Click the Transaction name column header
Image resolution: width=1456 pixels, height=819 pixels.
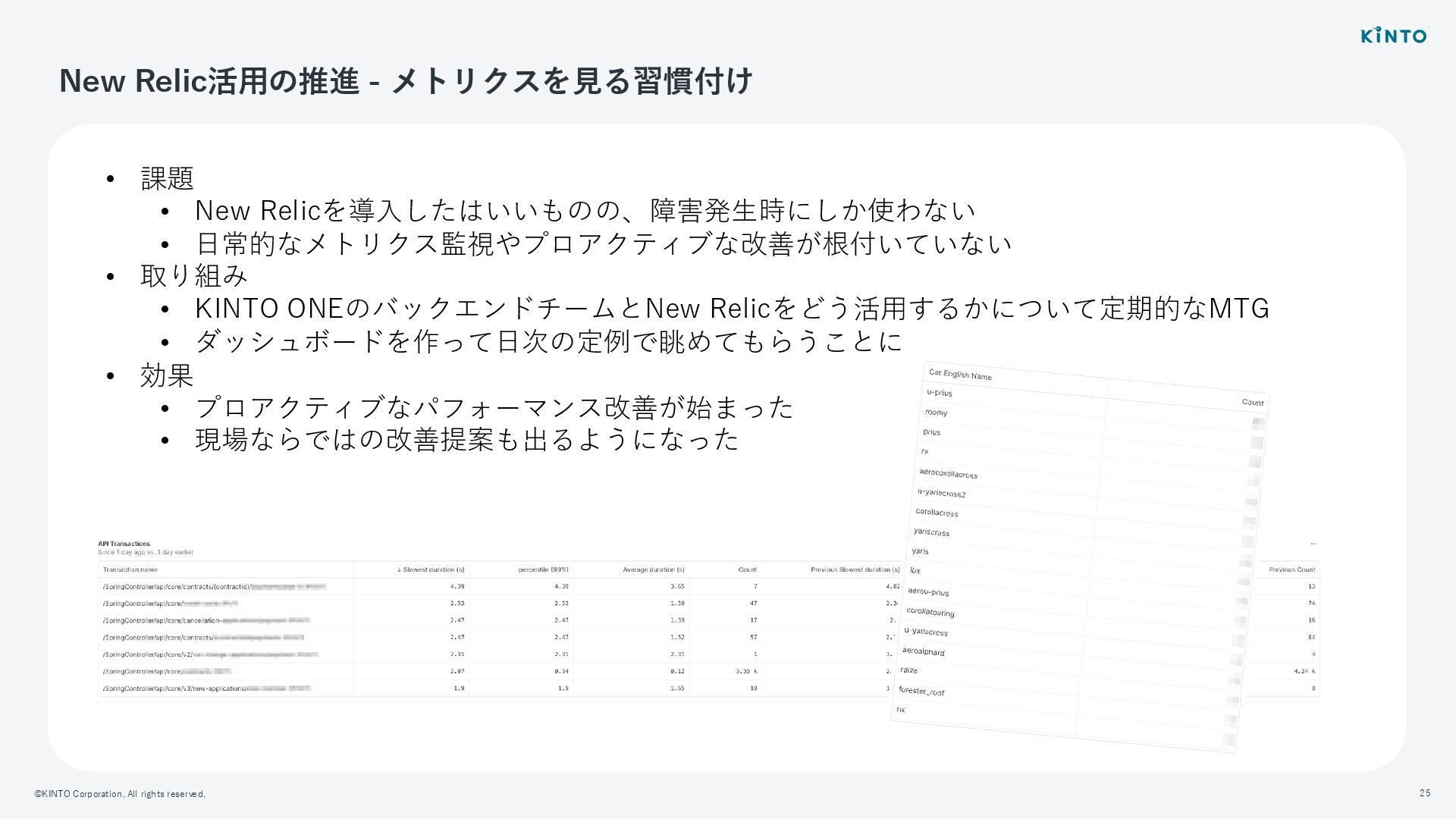pyautogui.click(x=130, y=570)
